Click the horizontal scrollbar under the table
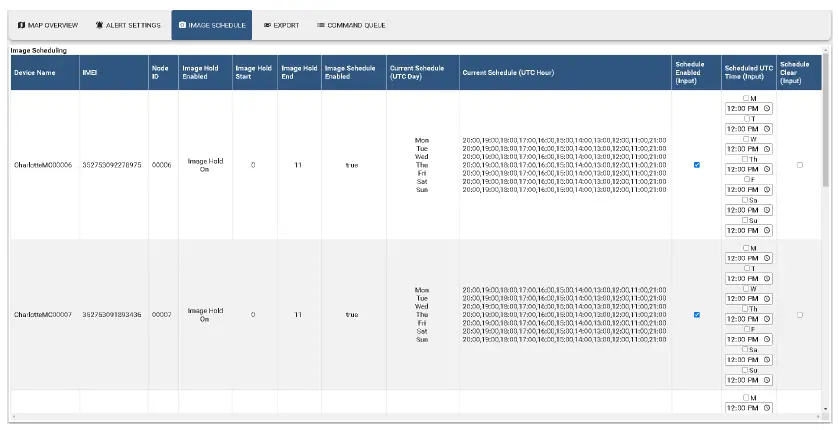The width and height of the screenshot is (838, 430). [417, 416]
